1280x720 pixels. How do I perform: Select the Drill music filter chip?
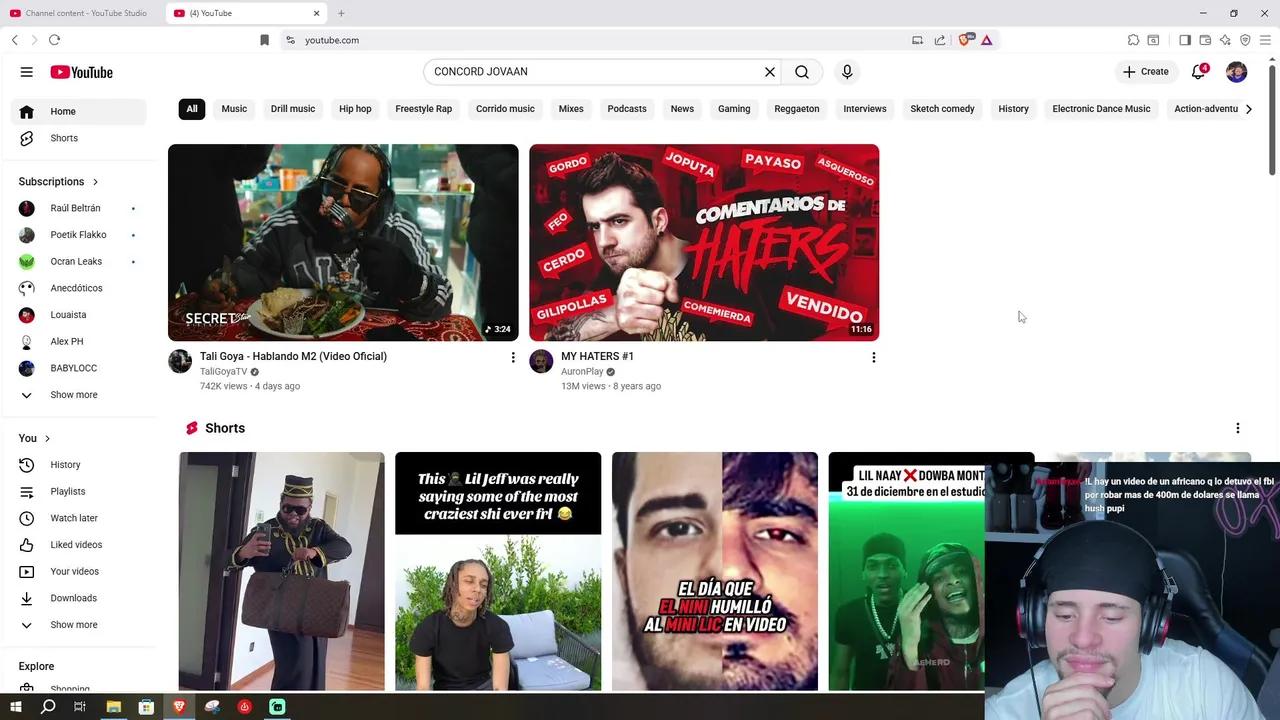coord(293,109)
